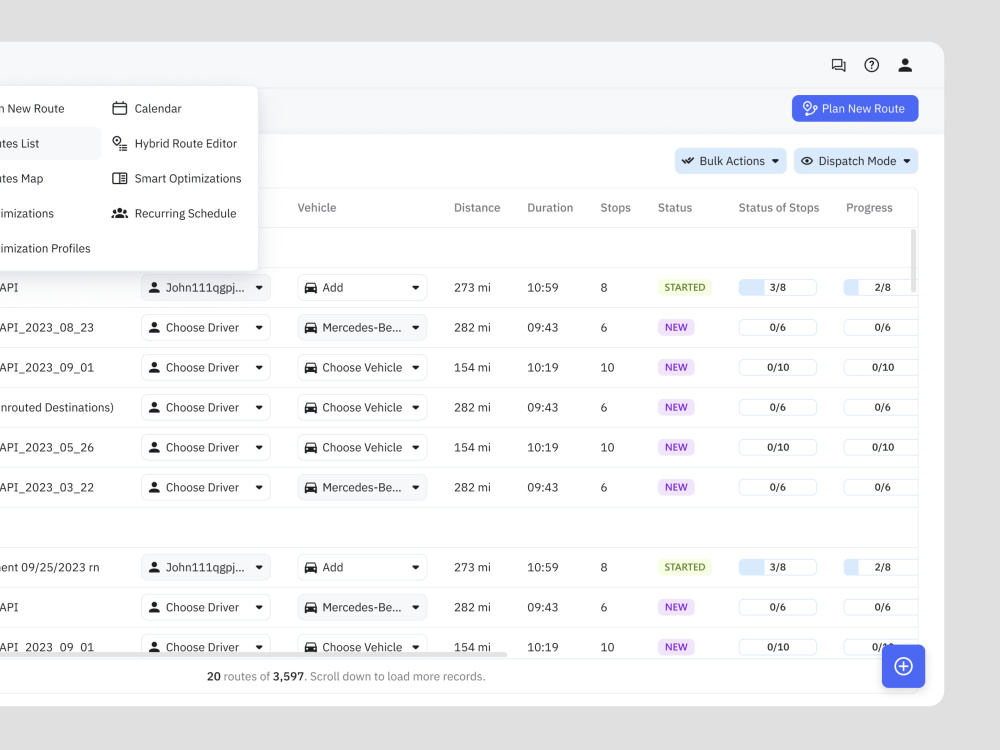Expand Mercedes-Be... vehicle dropdown for API_2023_03_22

click(362, 488)
